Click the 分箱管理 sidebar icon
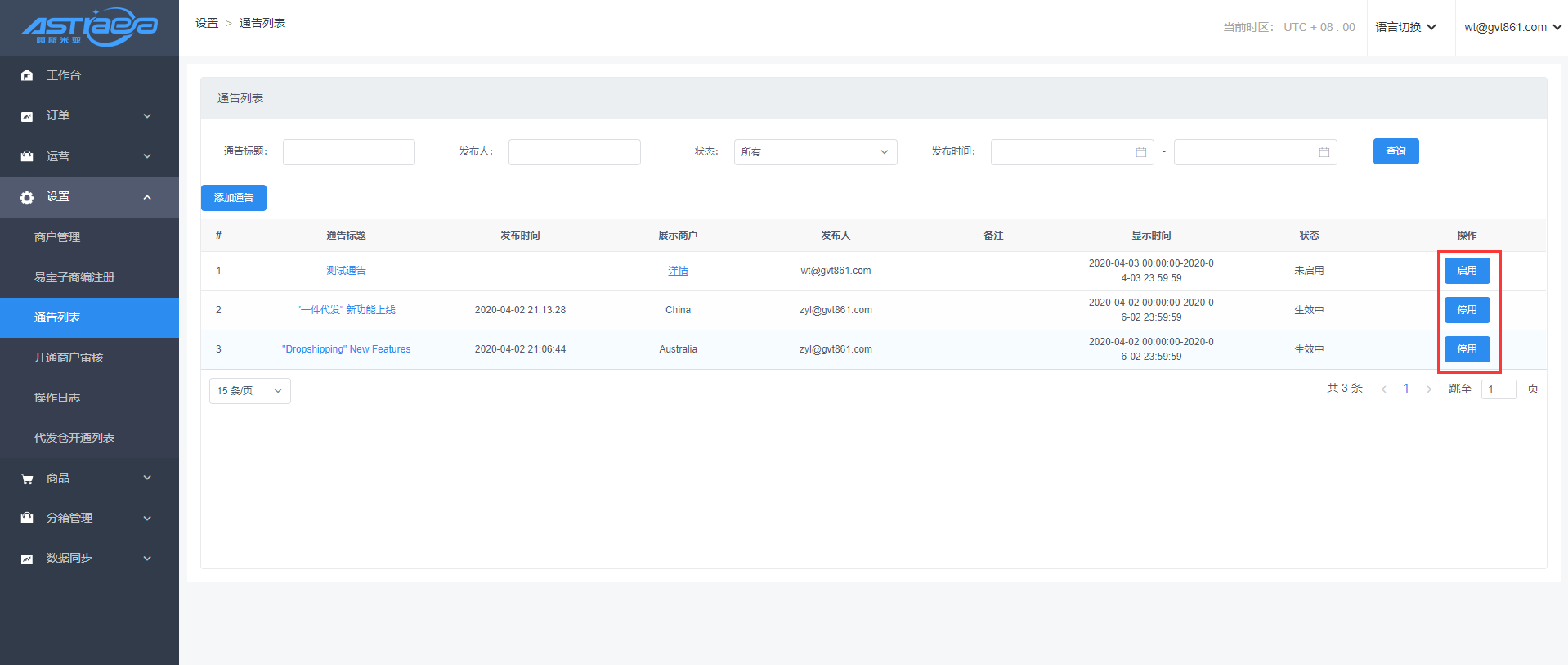 (x=27, y=519)
